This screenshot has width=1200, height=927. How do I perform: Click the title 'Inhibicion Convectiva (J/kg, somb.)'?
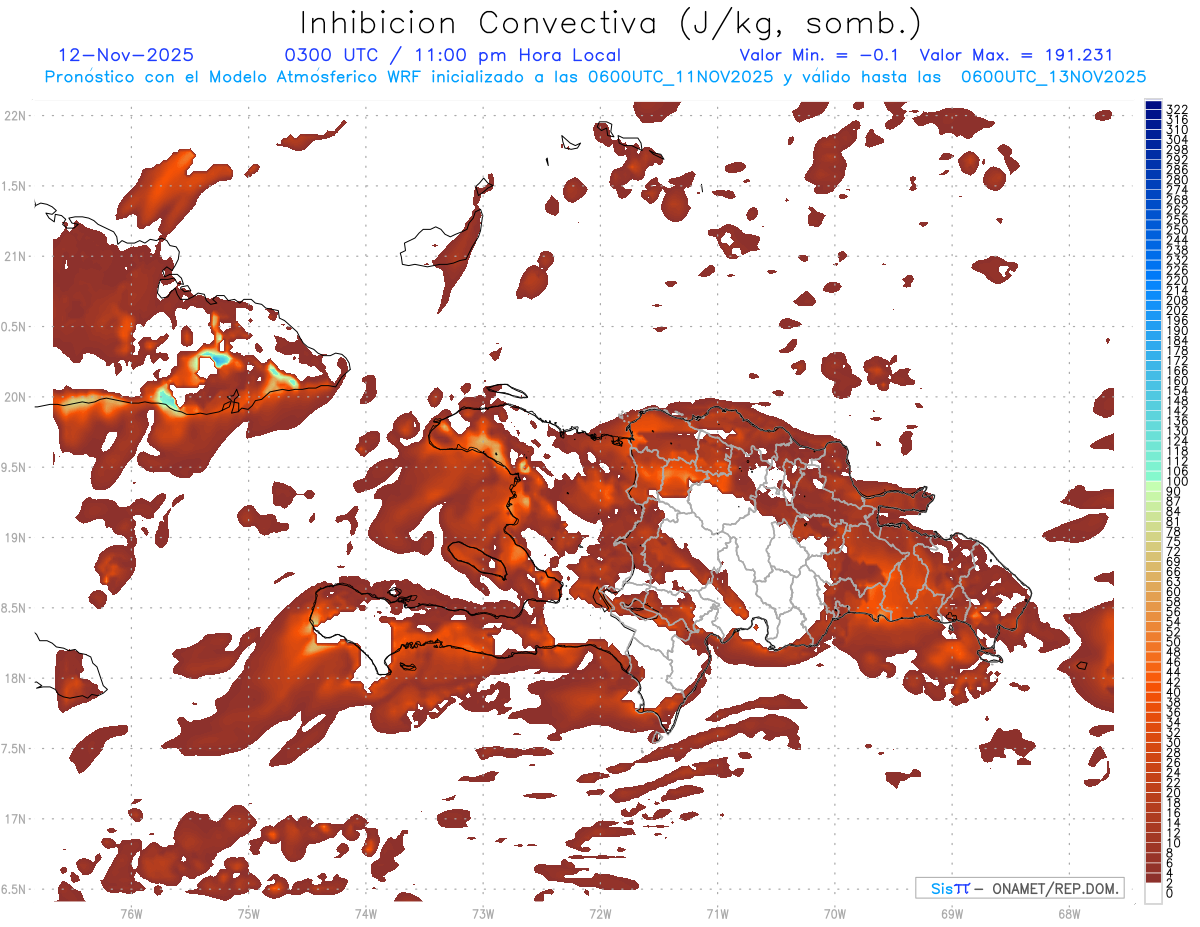pyautogui.click(x=611, y=23)
